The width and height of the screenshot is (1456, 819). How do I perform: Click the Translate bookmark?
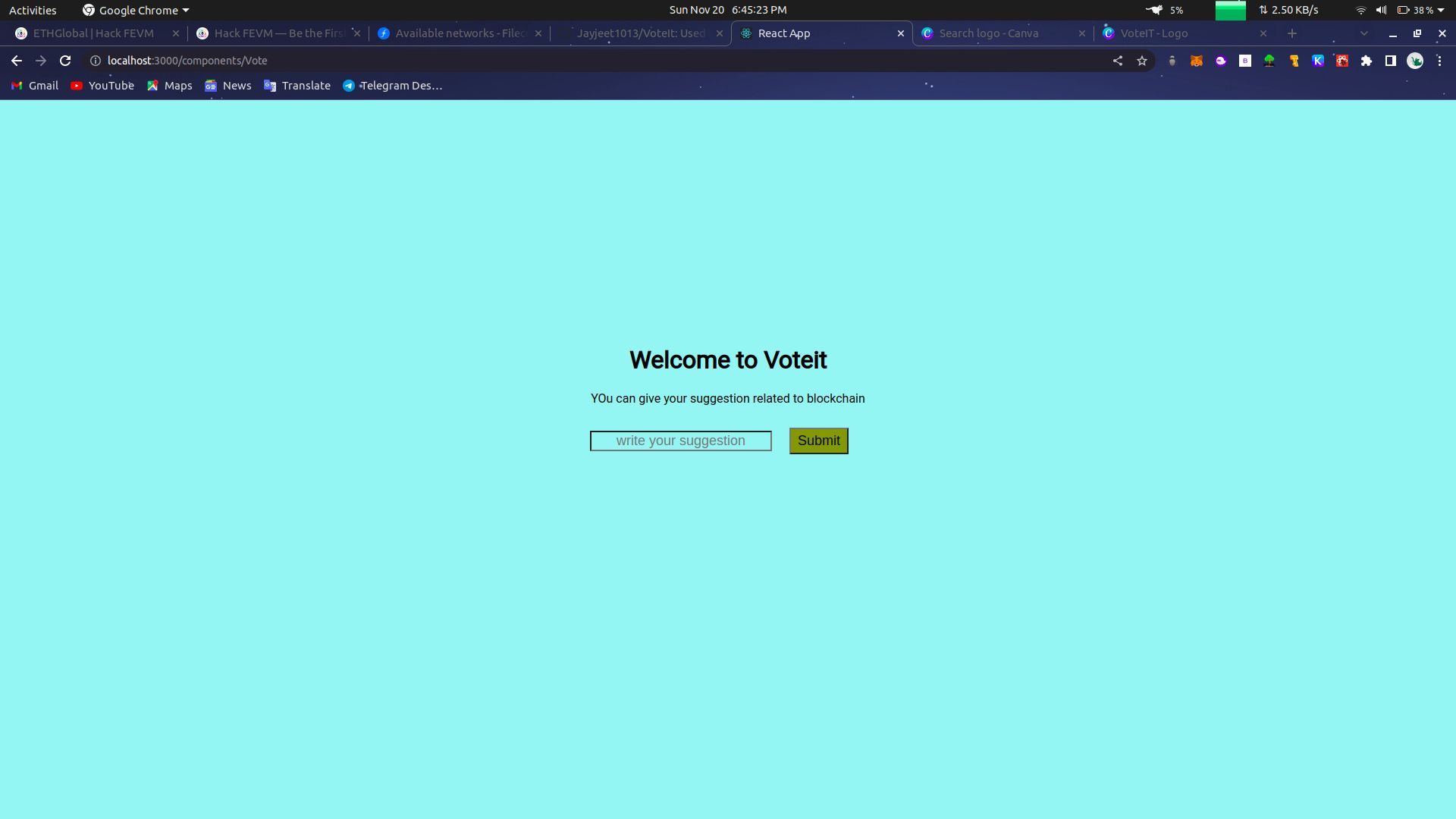click(x=306, y=85)
